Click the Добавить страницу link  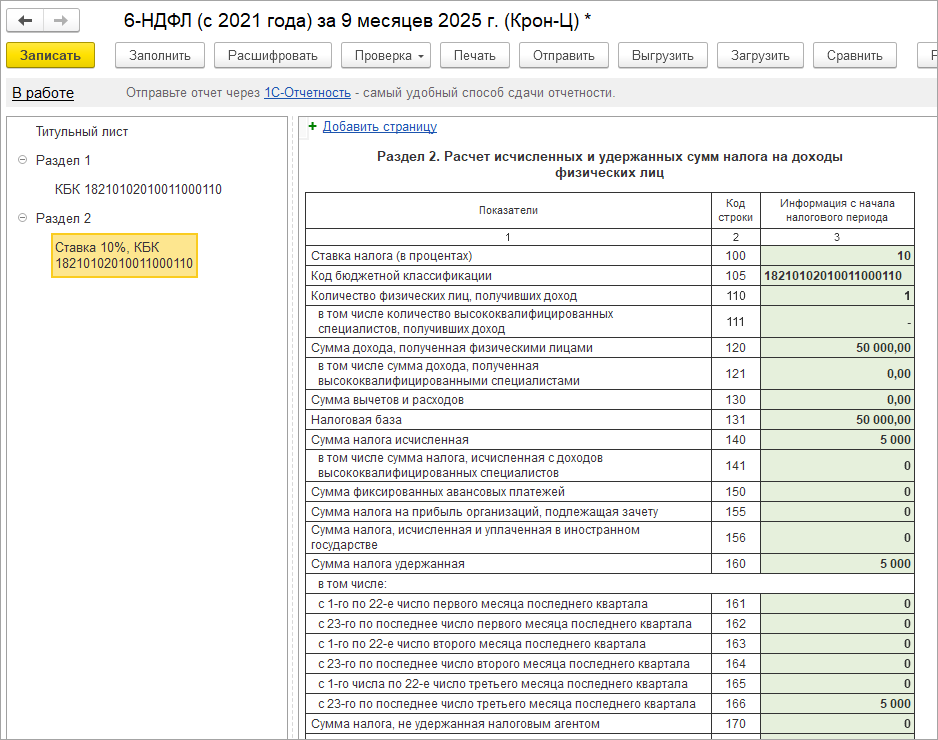(x=379, y=127)
